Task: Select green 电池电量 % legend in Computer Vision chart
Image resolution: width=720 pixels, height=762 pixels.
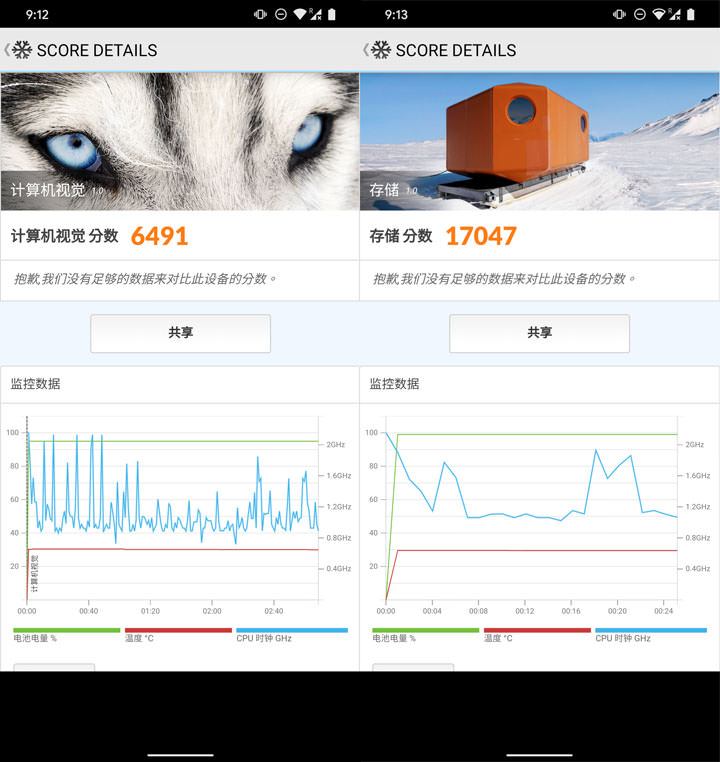Action: point(66,636)
